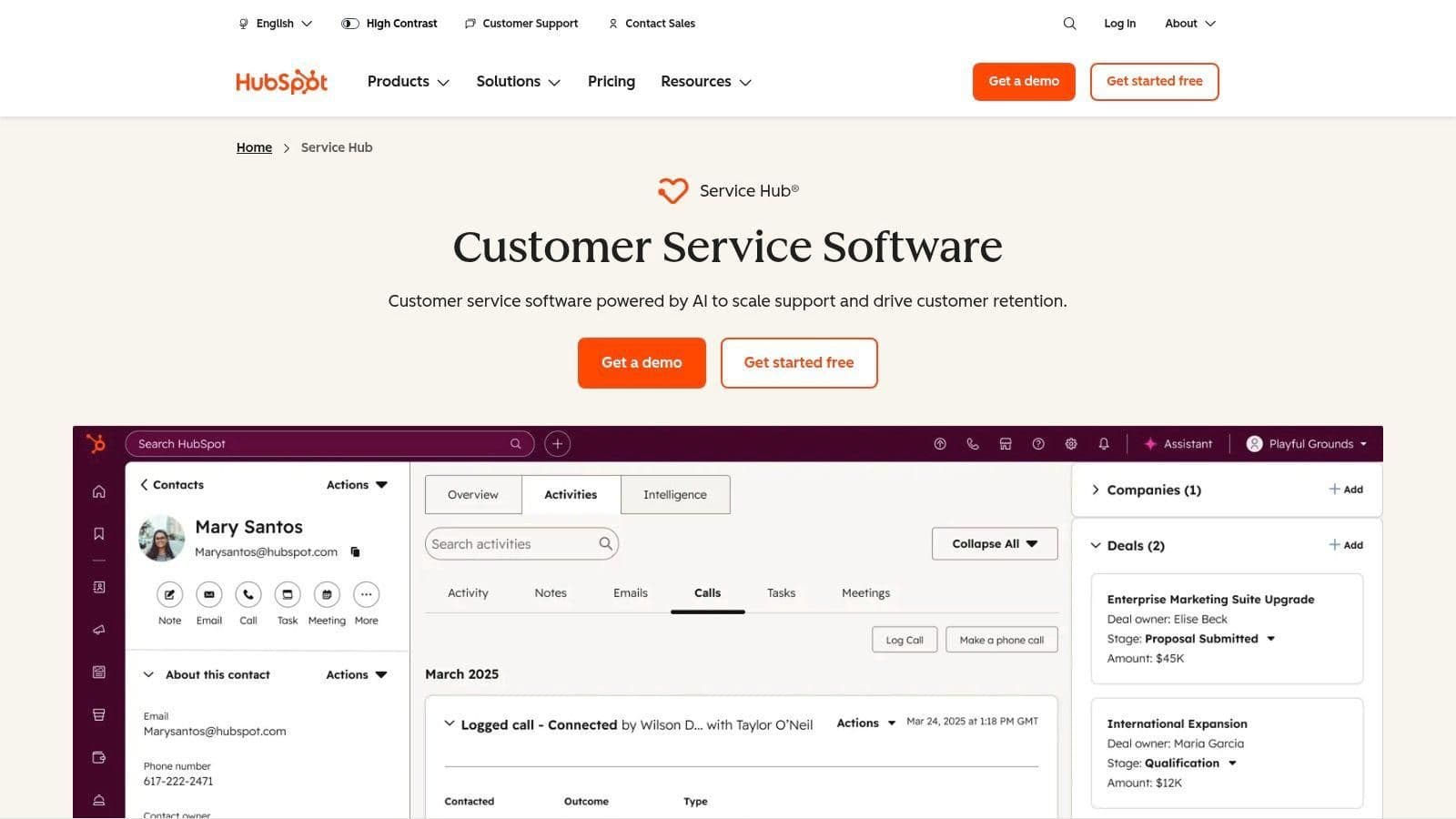Open the settings gear in the HubSpot navbar
The height and width of the screenshot is (819, 1456).
point(1071,443)
